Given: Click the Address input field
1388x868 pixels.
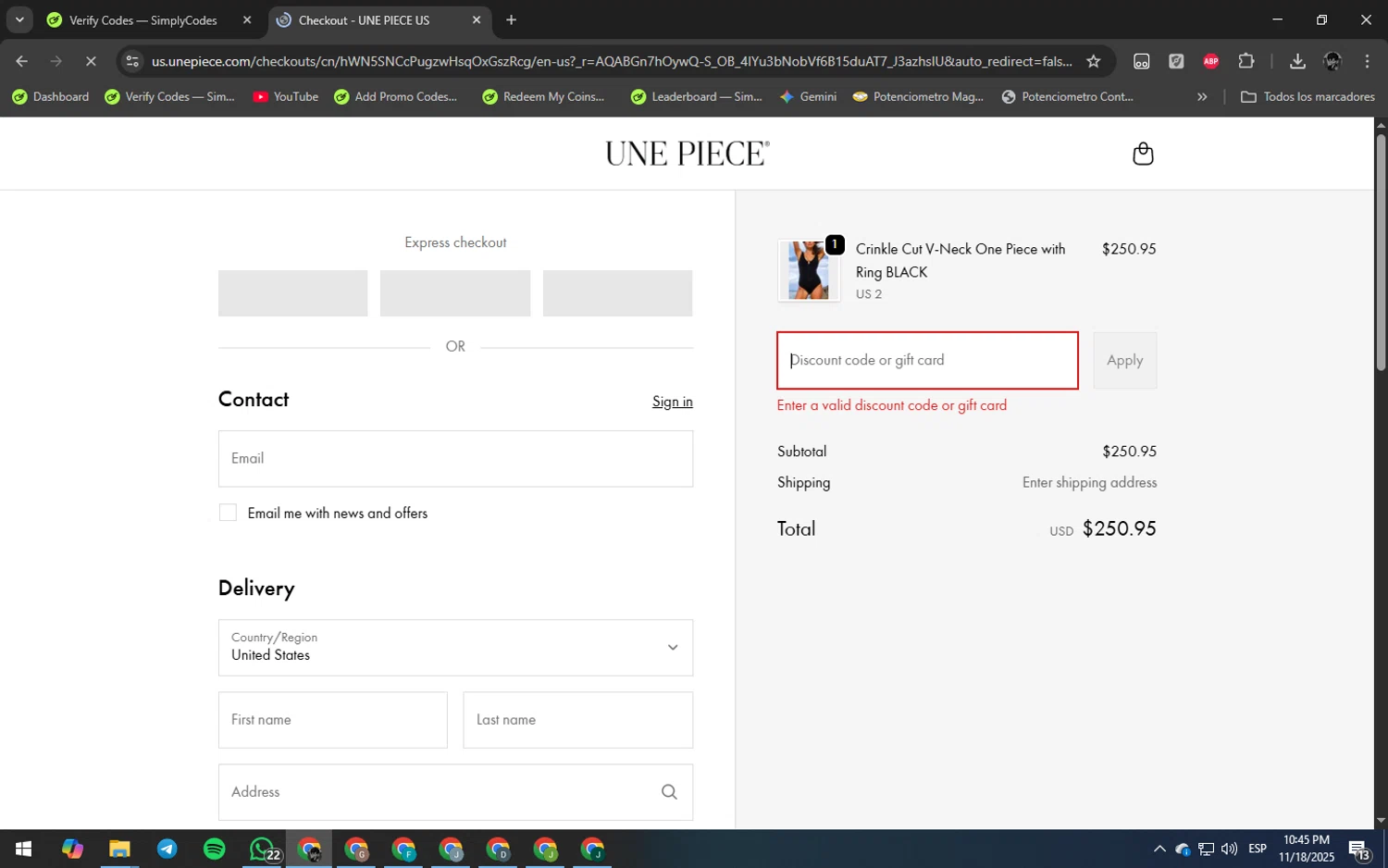Looking at the screenshot, I should tap(455, 792).
